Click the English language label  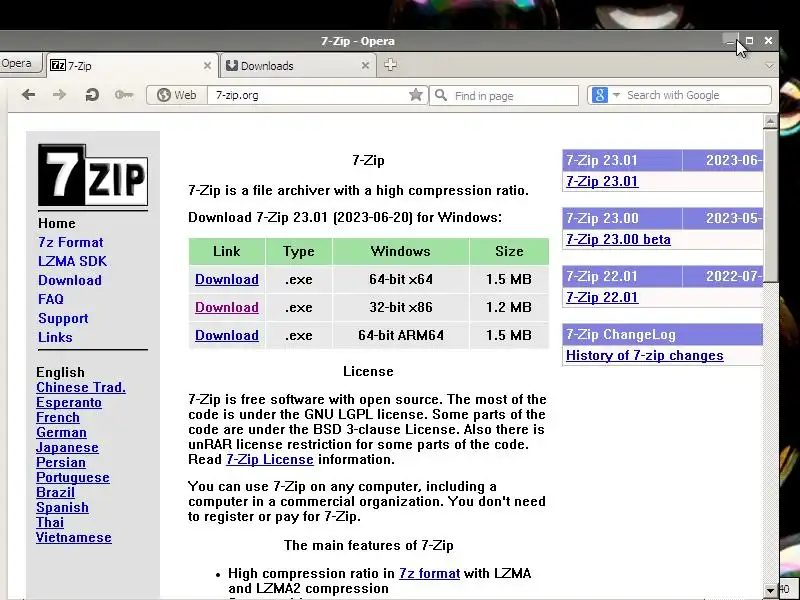[x=60, y=372]
